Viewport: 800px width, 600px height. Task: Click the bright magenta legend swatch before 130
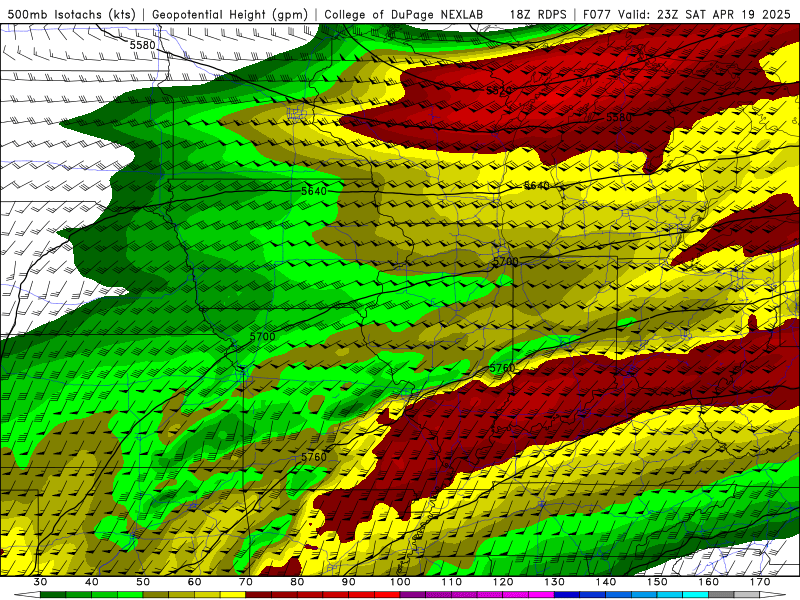[x=541, y=595]
